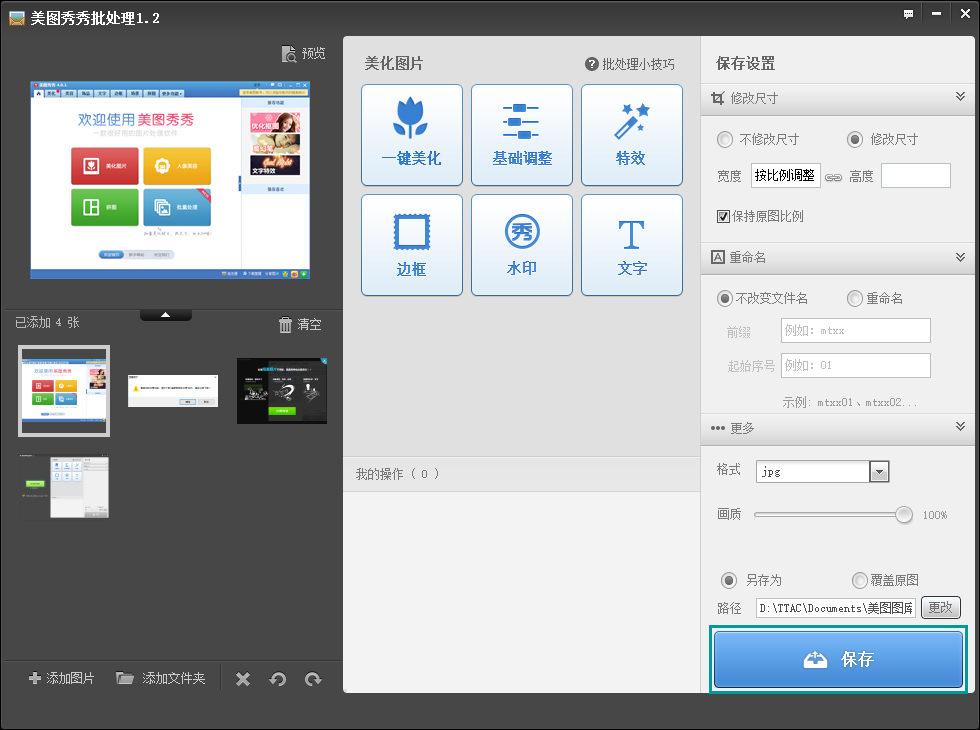The height and width of the screenshot is (730, 980).
Task: Select the 另存为 save-as radio button
Action: coord(729,580)
